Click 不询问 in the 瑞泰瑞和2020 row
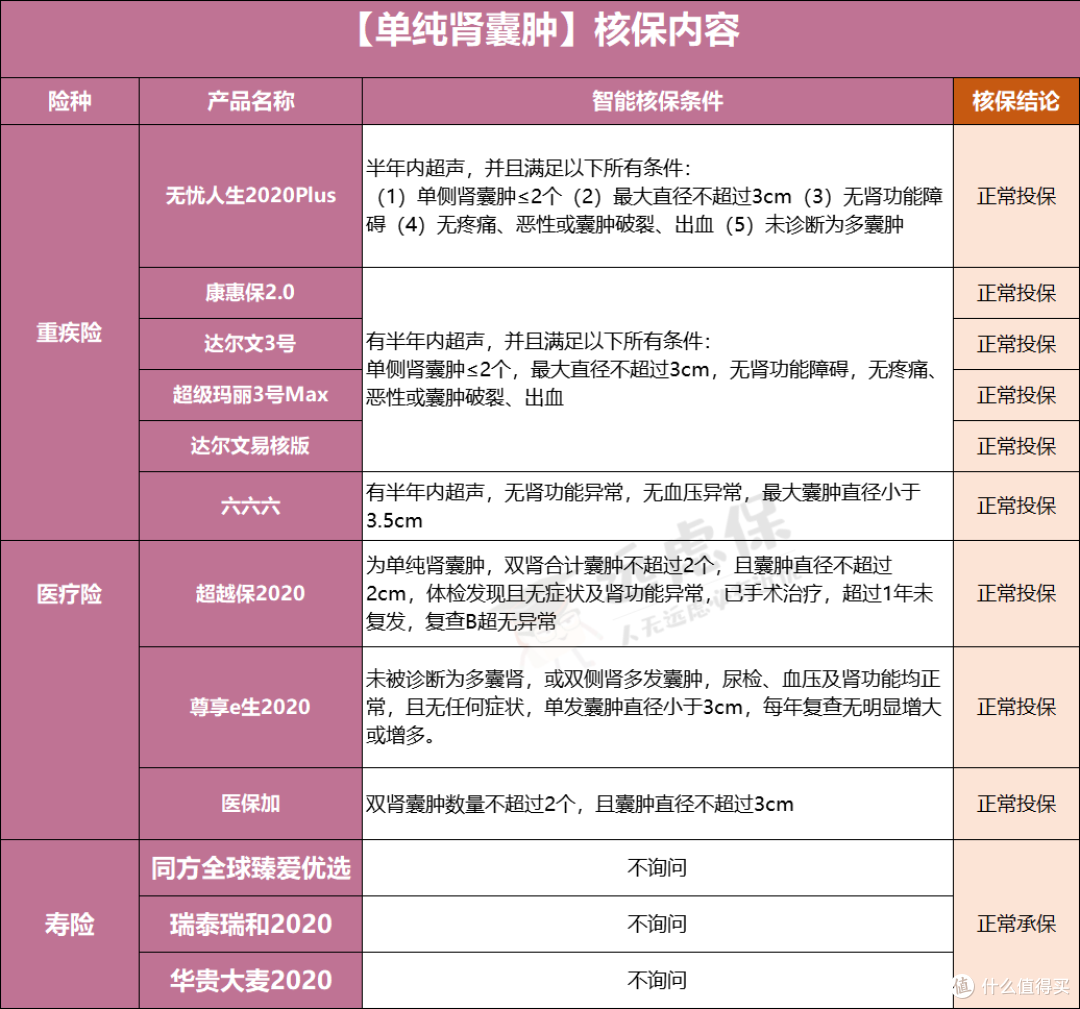1080x1009 pixels. [x=657, y=924]
